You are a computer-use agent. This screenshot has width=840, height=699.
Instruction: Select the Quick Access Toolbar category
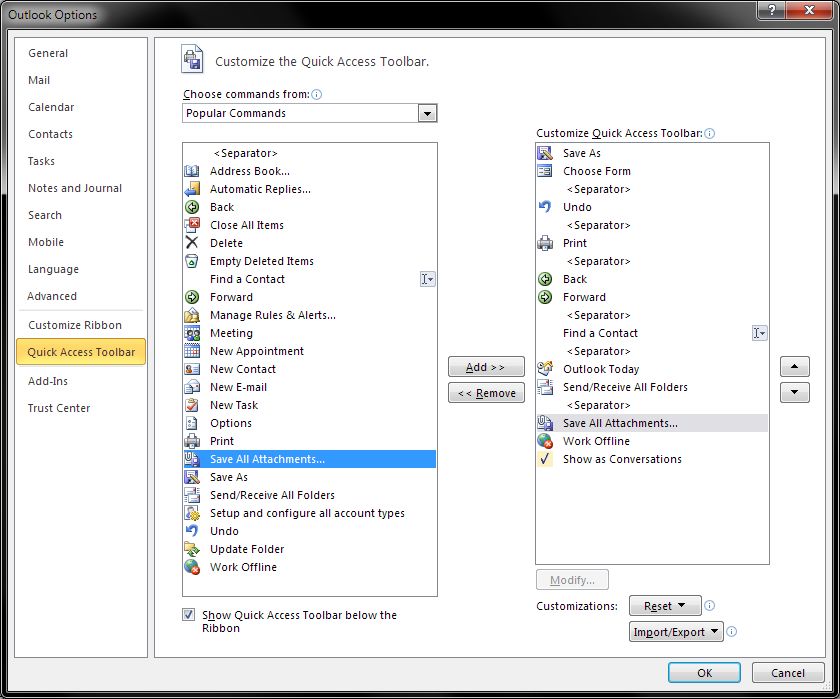point(81,352)
